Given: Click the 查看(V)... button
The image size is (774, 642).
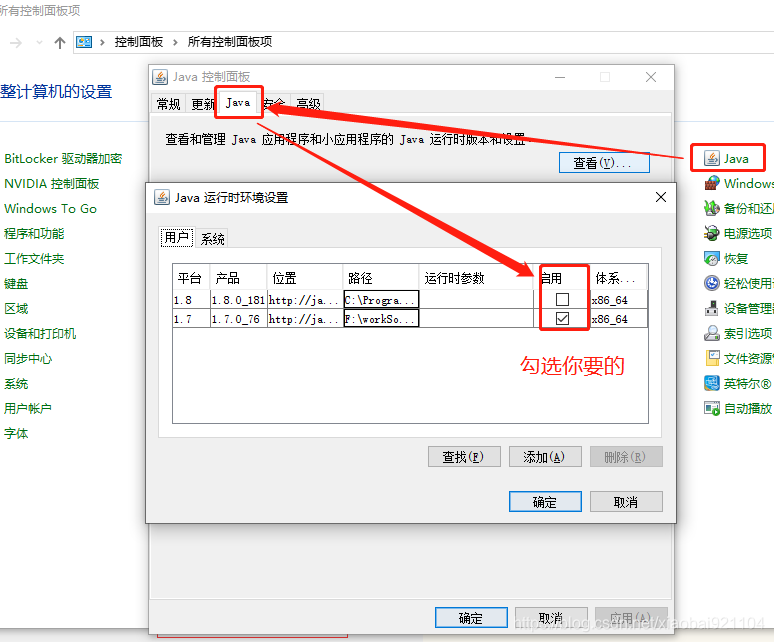Looking at the screenshot, I should coord(604,163).
